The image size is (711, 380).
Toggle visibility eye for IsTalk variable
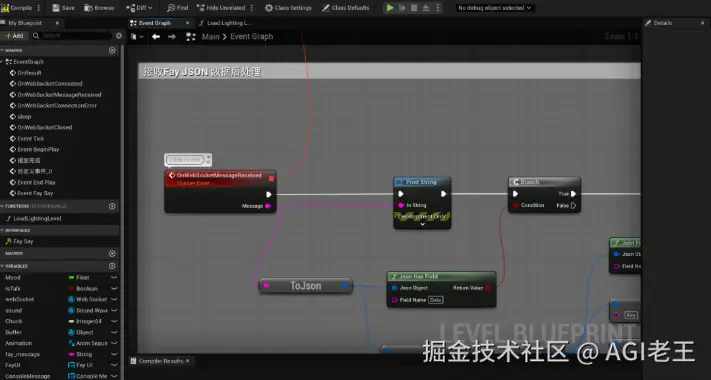[114, 288]
